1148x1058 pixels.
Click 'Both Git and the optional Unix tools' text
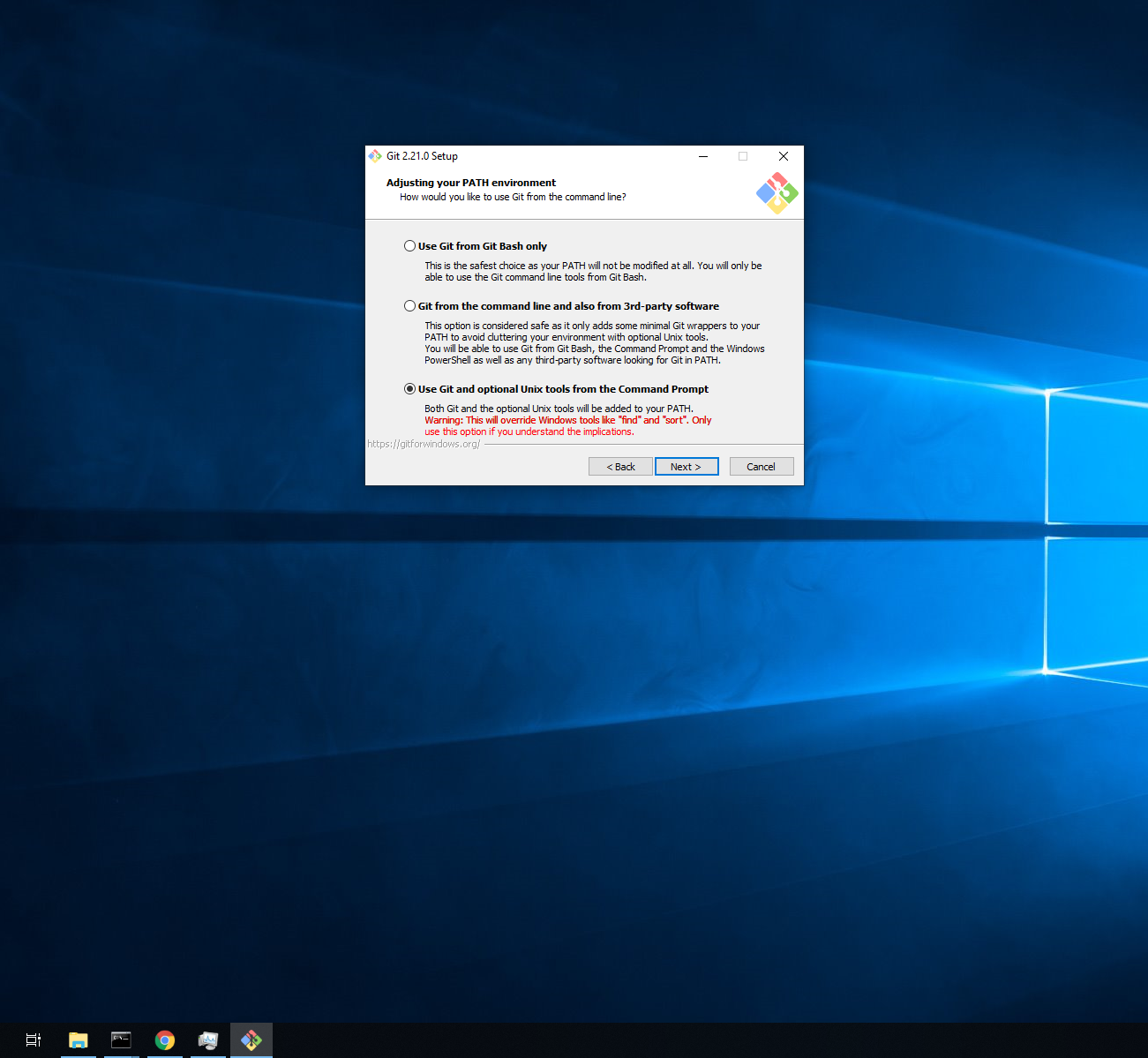point(559,409)
